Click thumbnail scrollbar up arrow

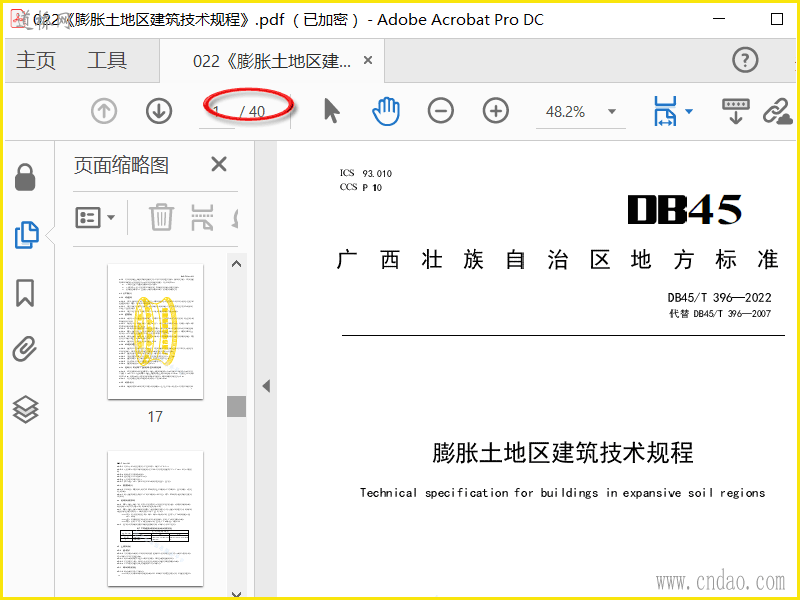tap(236, 264)
